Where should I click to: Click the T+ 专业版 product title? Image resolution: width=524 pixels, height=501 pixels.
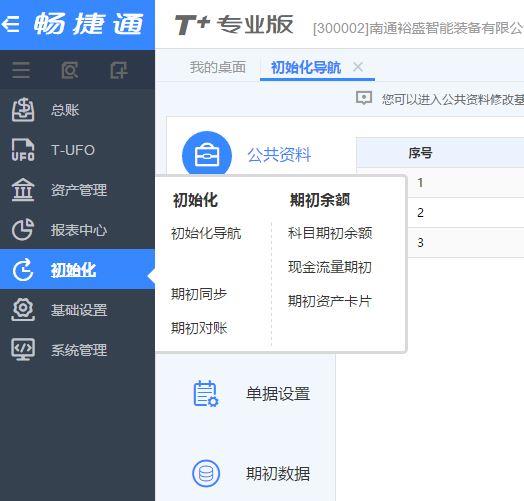point(234,25)
